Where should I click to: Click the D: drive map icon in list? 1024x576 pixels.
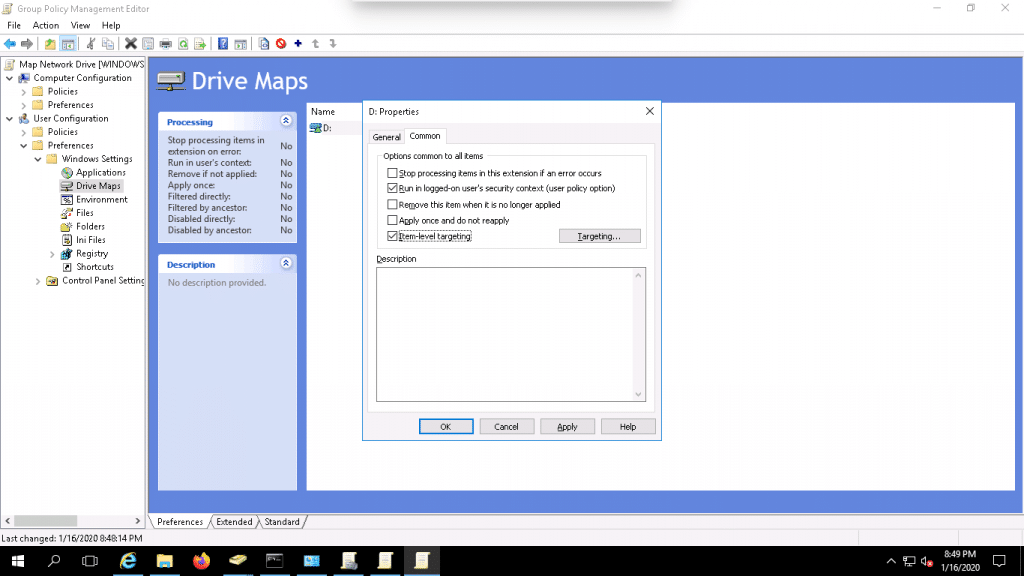pos(316,128)
